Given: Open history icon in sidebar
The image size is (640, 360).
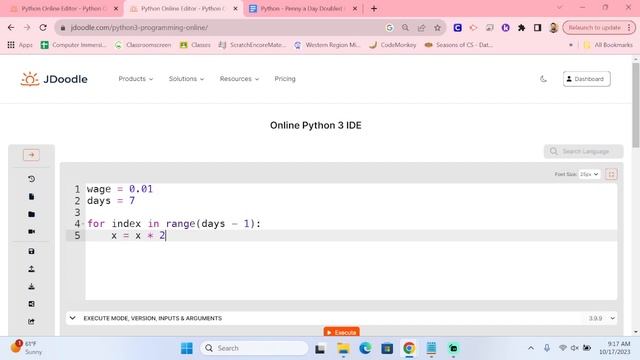Looking at the screenshot, I should pos(31,179).
